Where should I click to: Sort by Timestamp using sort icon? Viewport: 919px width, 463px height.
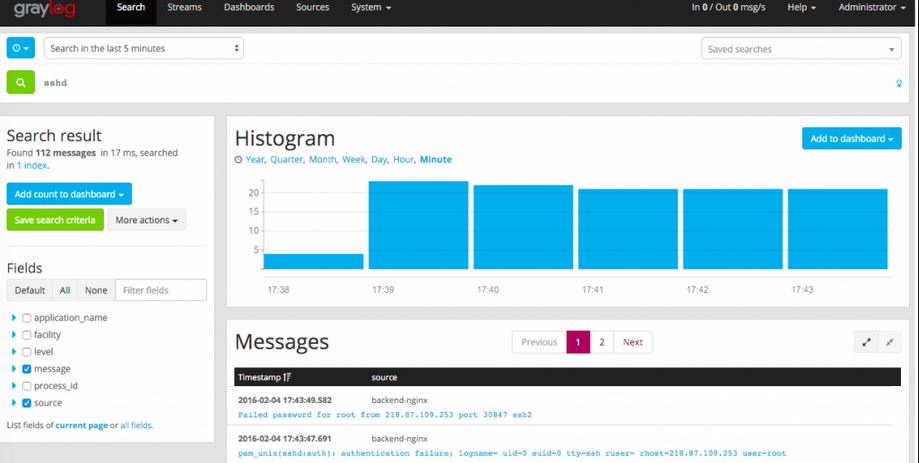point(287,377)
